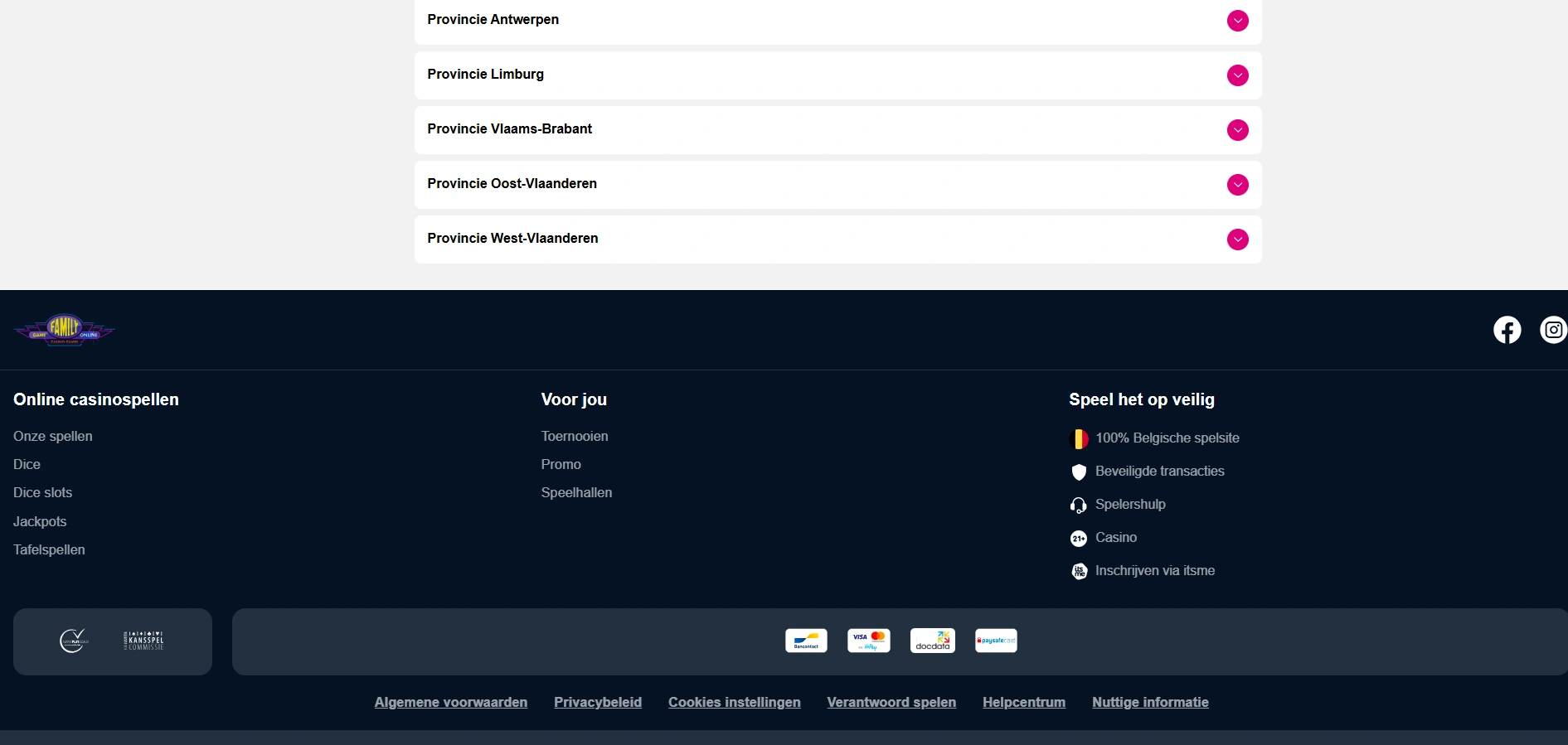Screen dimensions: 1568x745
Task: Click the checkmark certification logo
Action: 74,641
